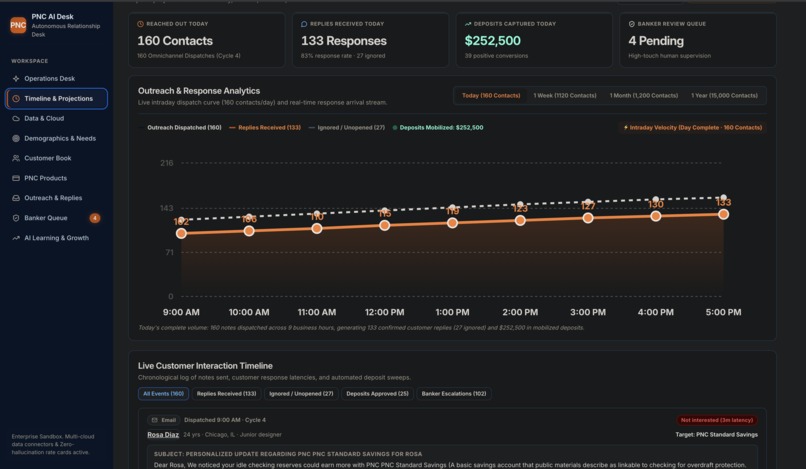Click the people icon beside Customer Book
The width and height of the screenshot is (806, 469).
(x=16, y=158)
